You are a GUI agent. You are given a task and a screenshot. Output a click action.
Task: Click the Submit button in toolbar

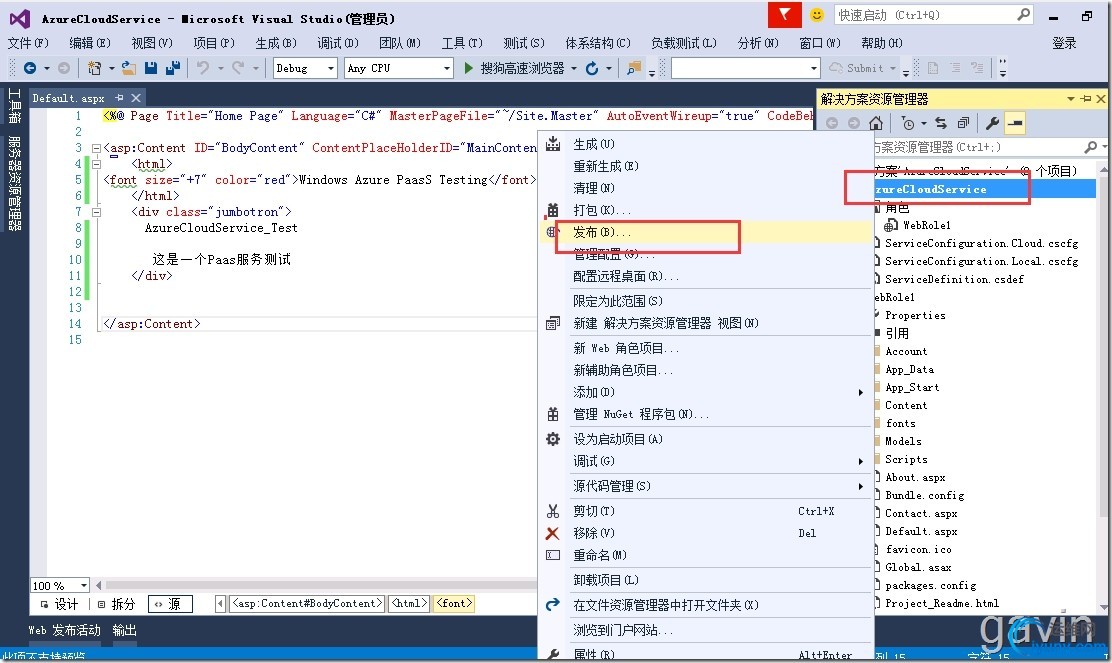tap(856, 68)
